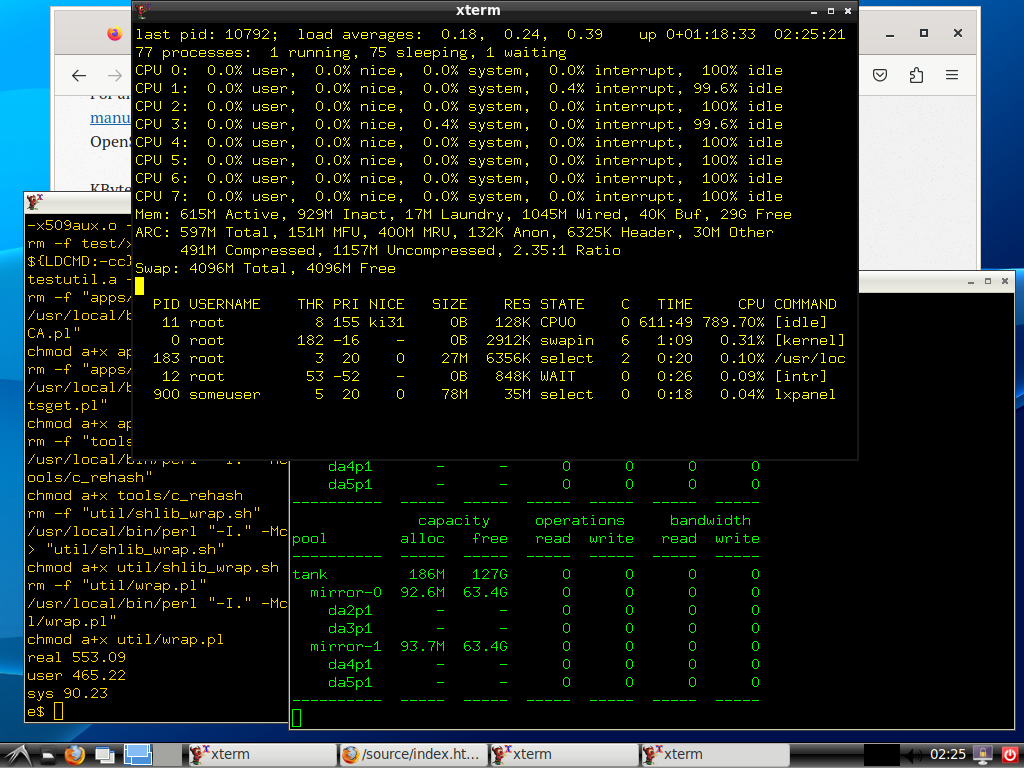Click the red power logout icon
This screenshot has width=1024, height=768.
point(1008,754)
